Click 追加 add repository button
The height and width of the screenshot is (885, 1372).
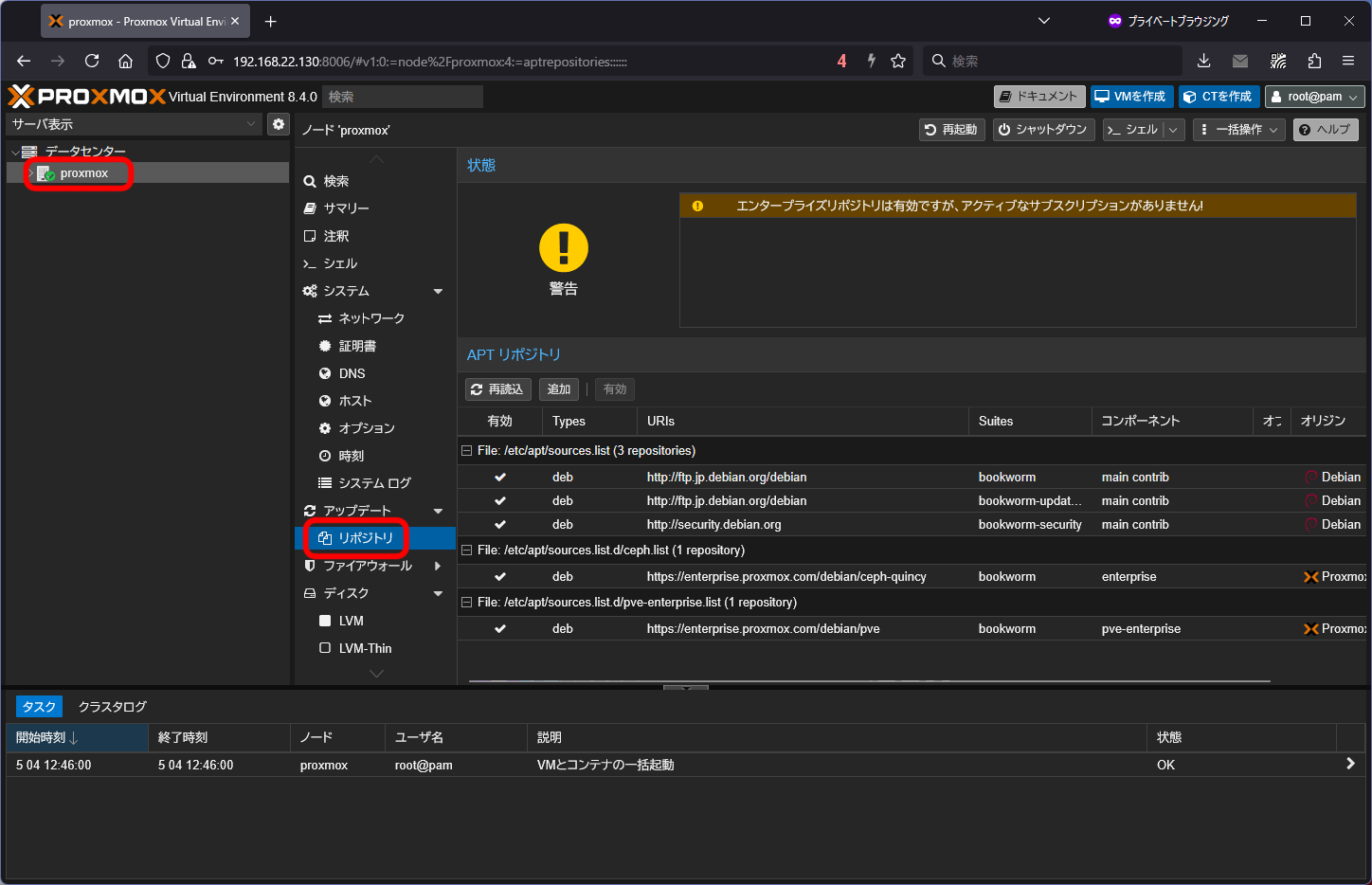(x=559, y=389)
